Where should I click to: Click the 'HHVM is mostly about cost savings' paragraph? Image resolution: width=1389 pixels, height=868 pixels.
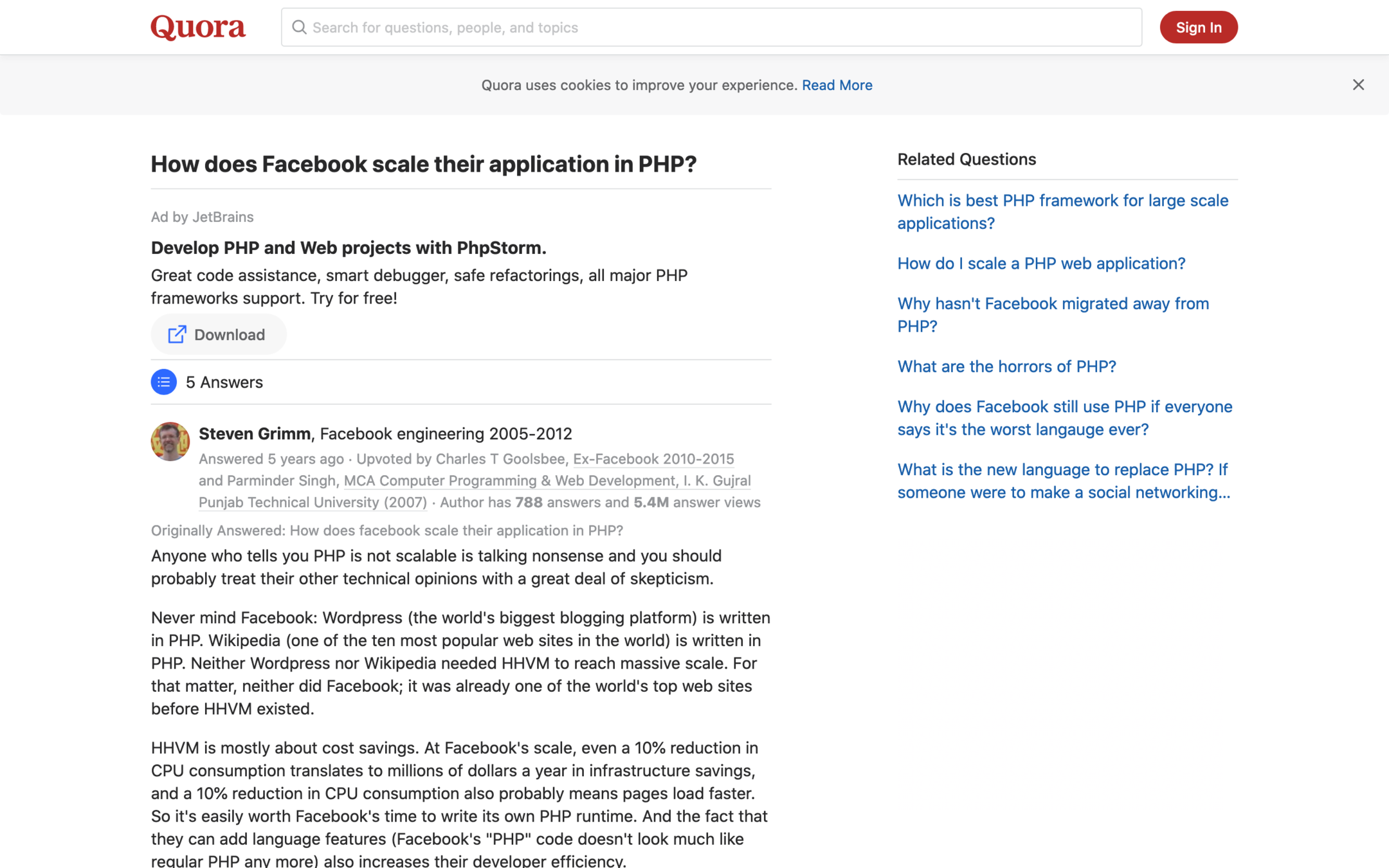click(459, 804)
